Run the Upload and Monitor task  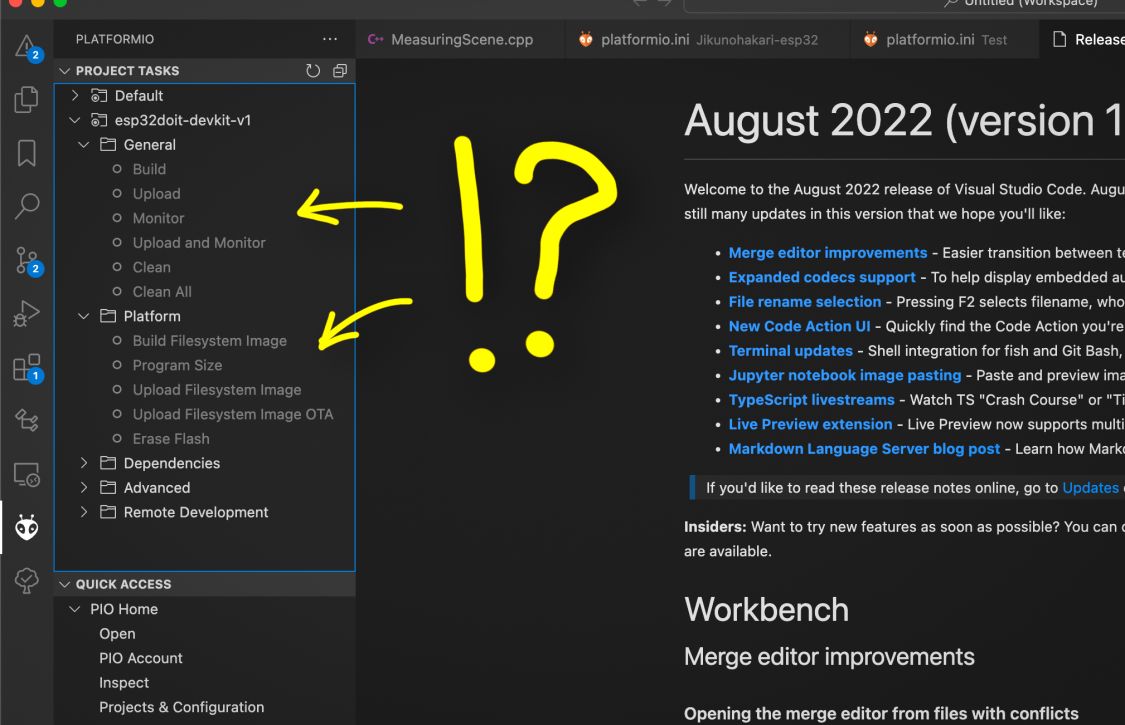coord(199,243)
